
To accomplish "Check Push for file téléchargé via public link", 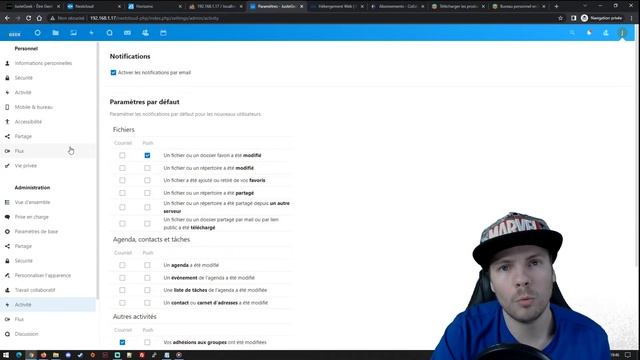I will click(147, 224).
